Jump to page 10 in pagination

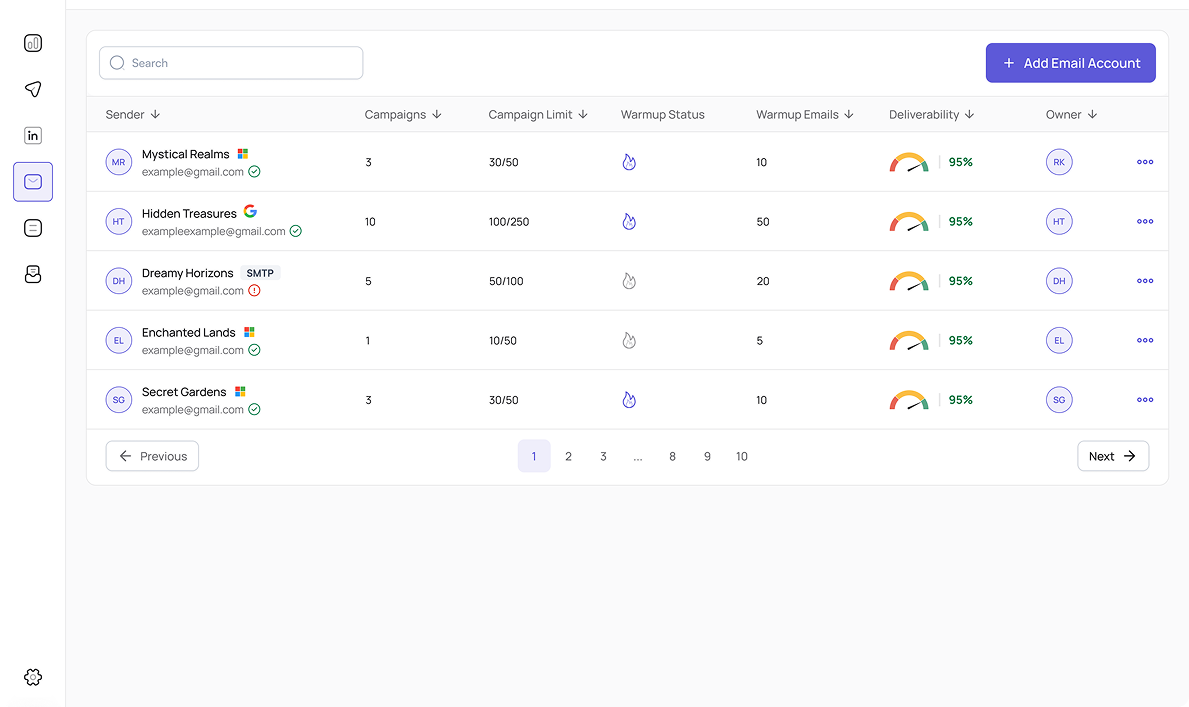pyautogui.click(x=742, y=456)
